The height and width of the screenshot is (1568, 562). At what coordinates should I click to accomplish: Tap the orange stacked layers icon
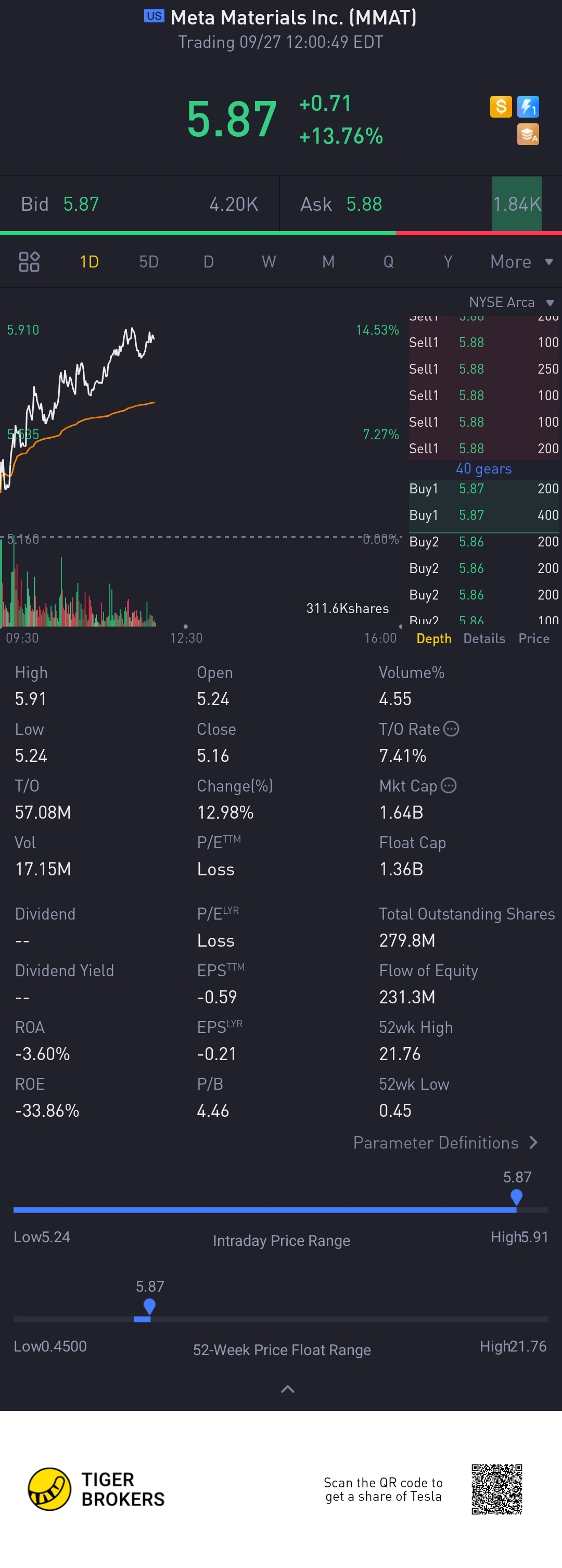pos(528,134)
